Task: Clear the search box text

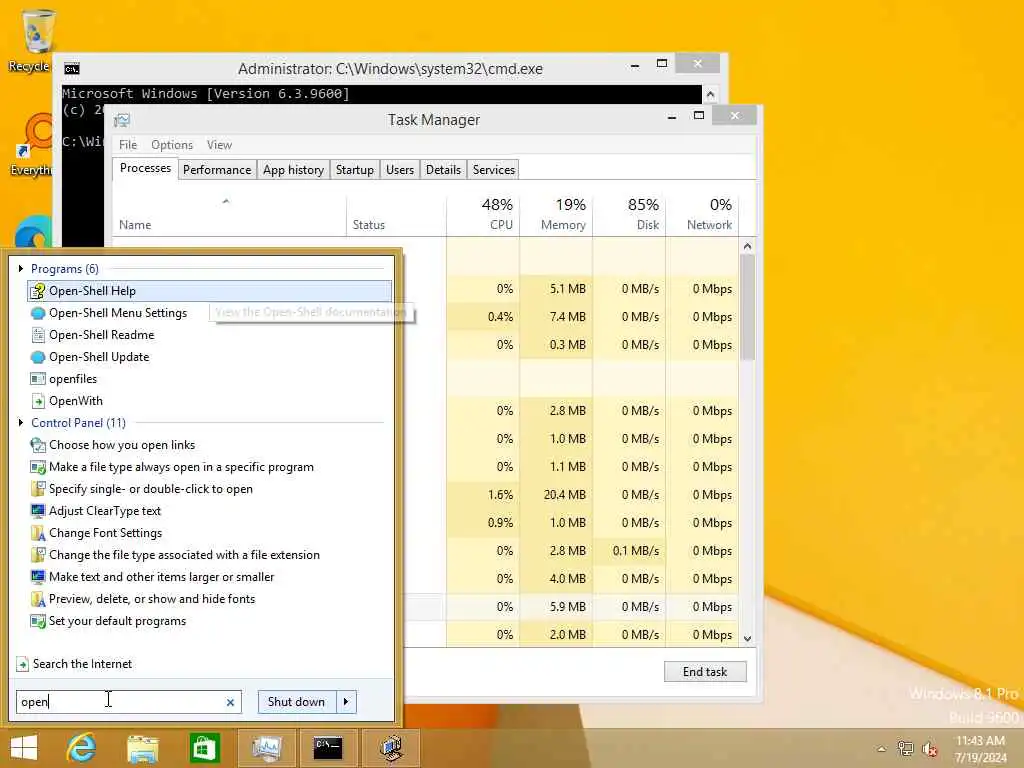Action: [230, 703]
